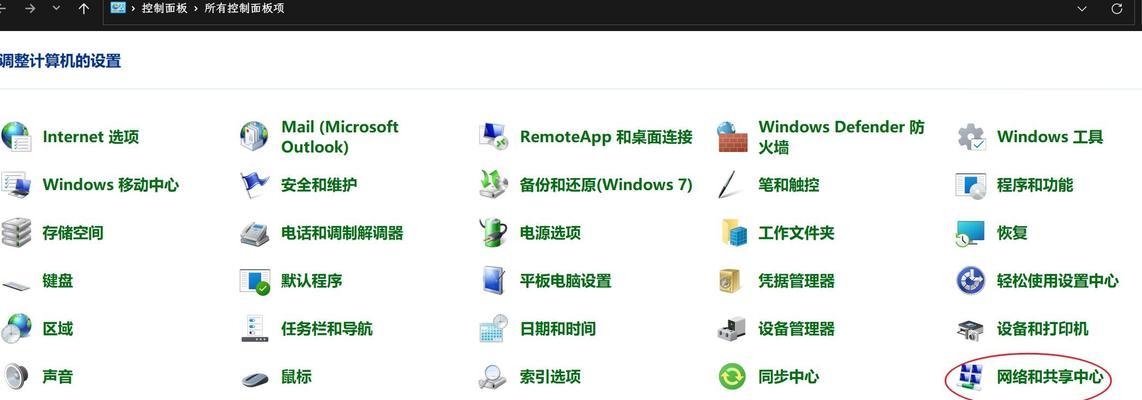Click the 设备管理器 icon

tap(732, 329)
